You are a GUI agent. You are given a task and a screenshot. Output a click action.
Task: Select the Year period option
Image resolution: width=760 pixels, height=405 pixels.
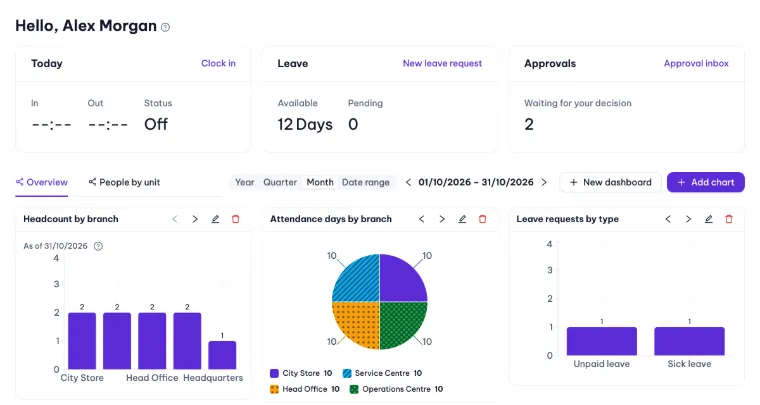[244, 182]
